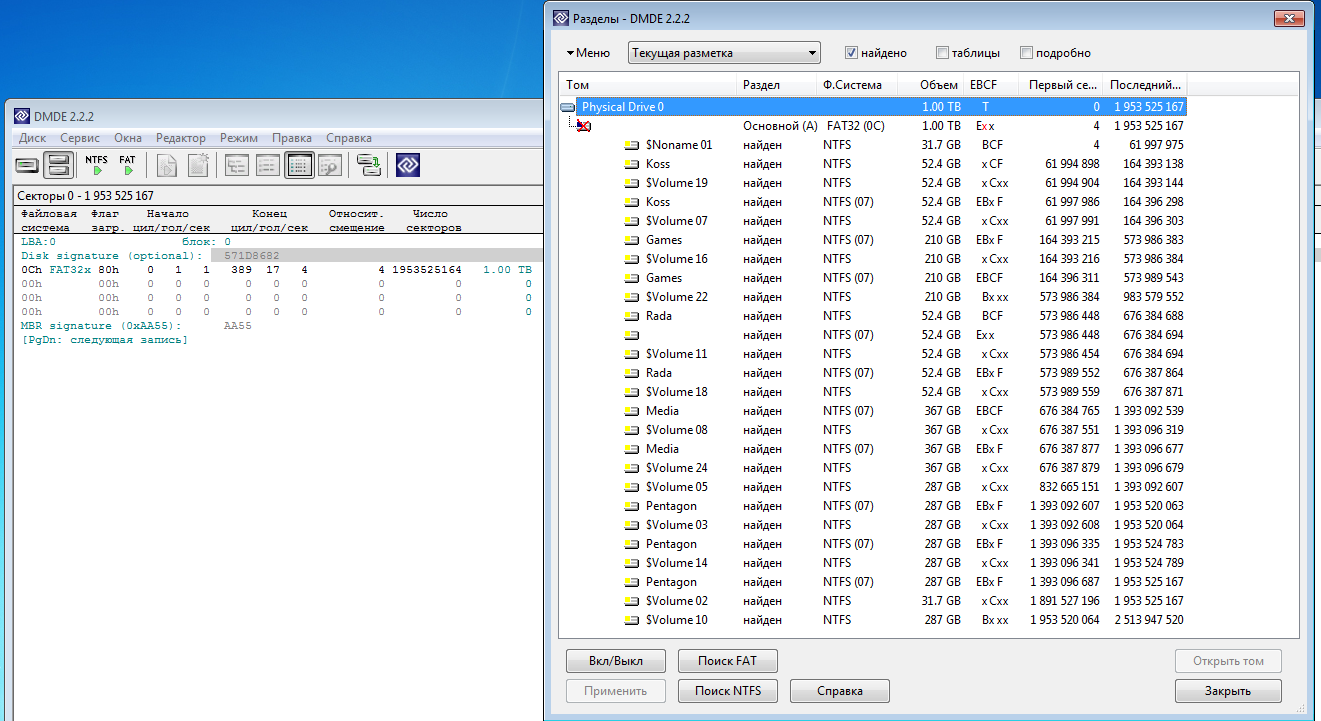
Task: Click the 'Справка' button in Partitions dialog
Action: pos(840,691)
